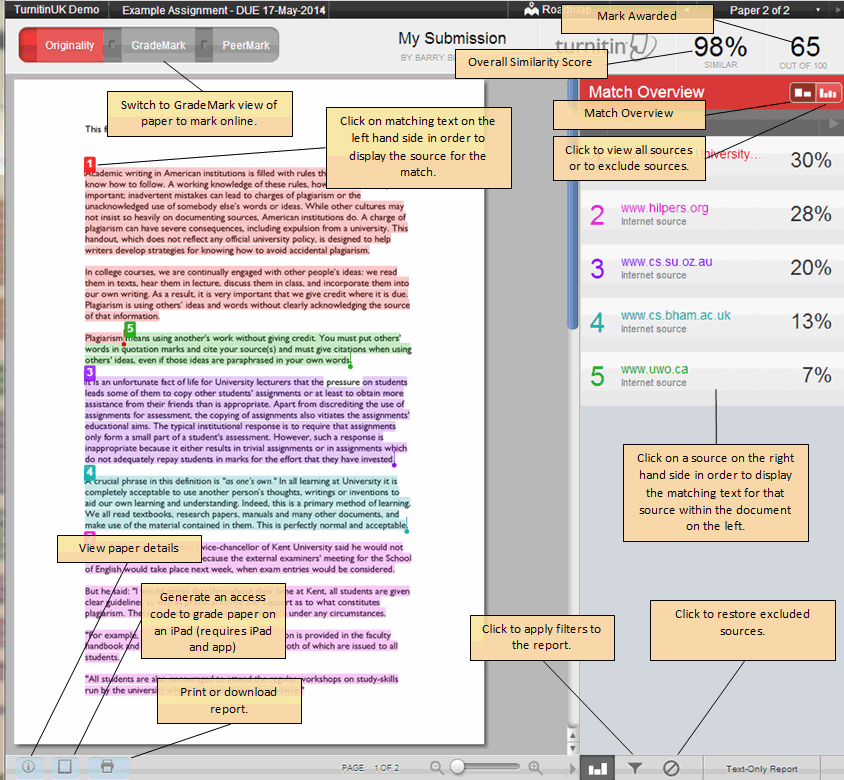Screen dimensions: 844x780
Task: Click 'Example Assignment - DUE 17-May-2014' title
Action: coord(223,10)
